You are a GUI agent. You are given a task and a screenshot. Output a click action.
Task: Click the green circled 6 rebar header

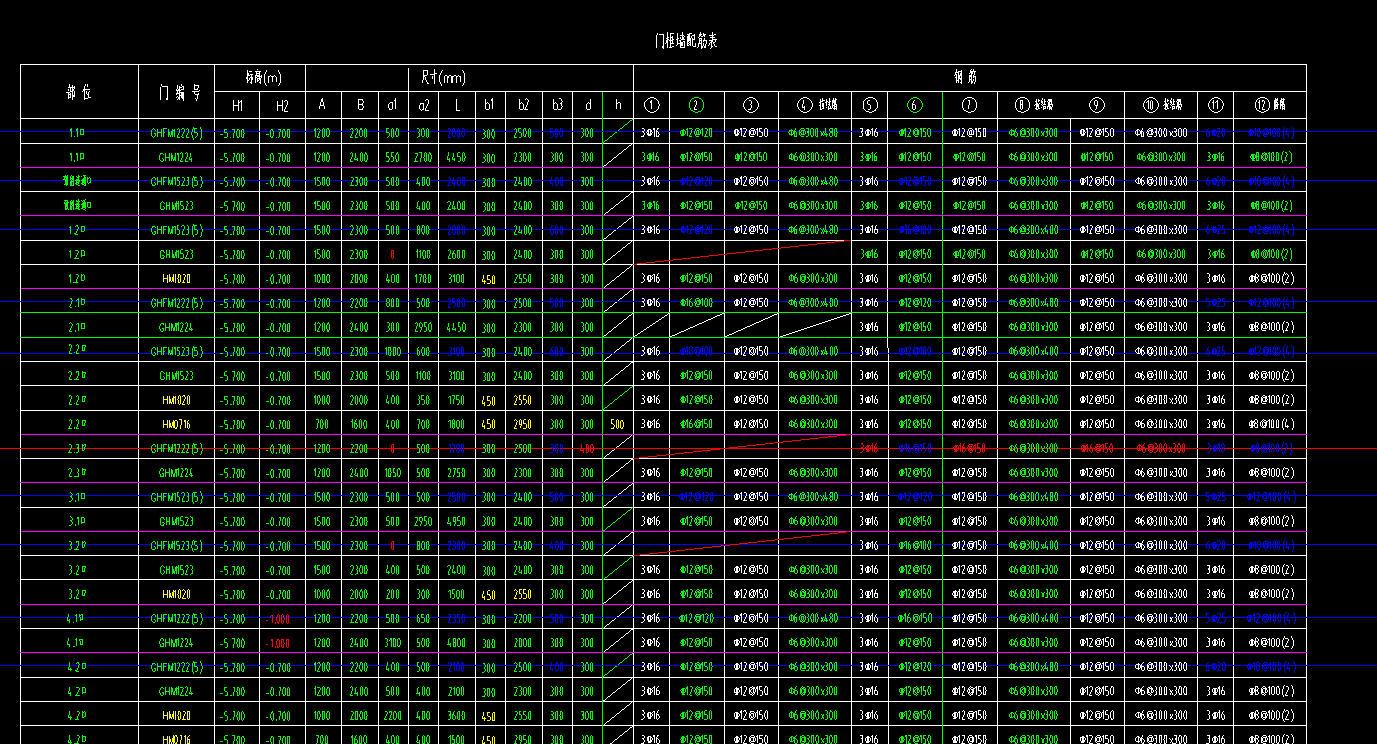pyautogui.click(x=915, y=105)
